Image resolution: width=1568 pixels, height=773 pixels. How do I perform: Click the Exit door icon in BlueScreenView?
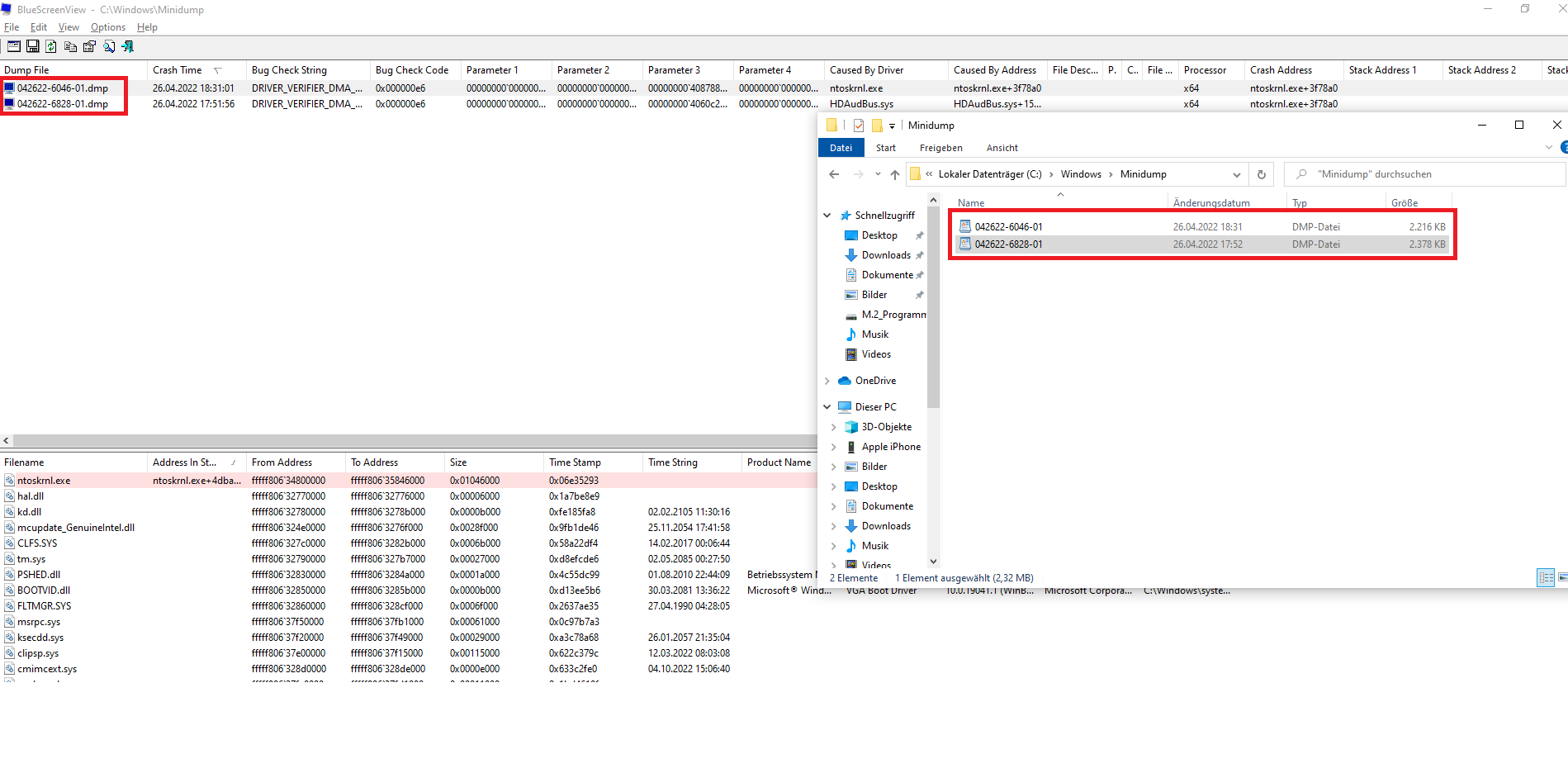(x=127, y=46)
